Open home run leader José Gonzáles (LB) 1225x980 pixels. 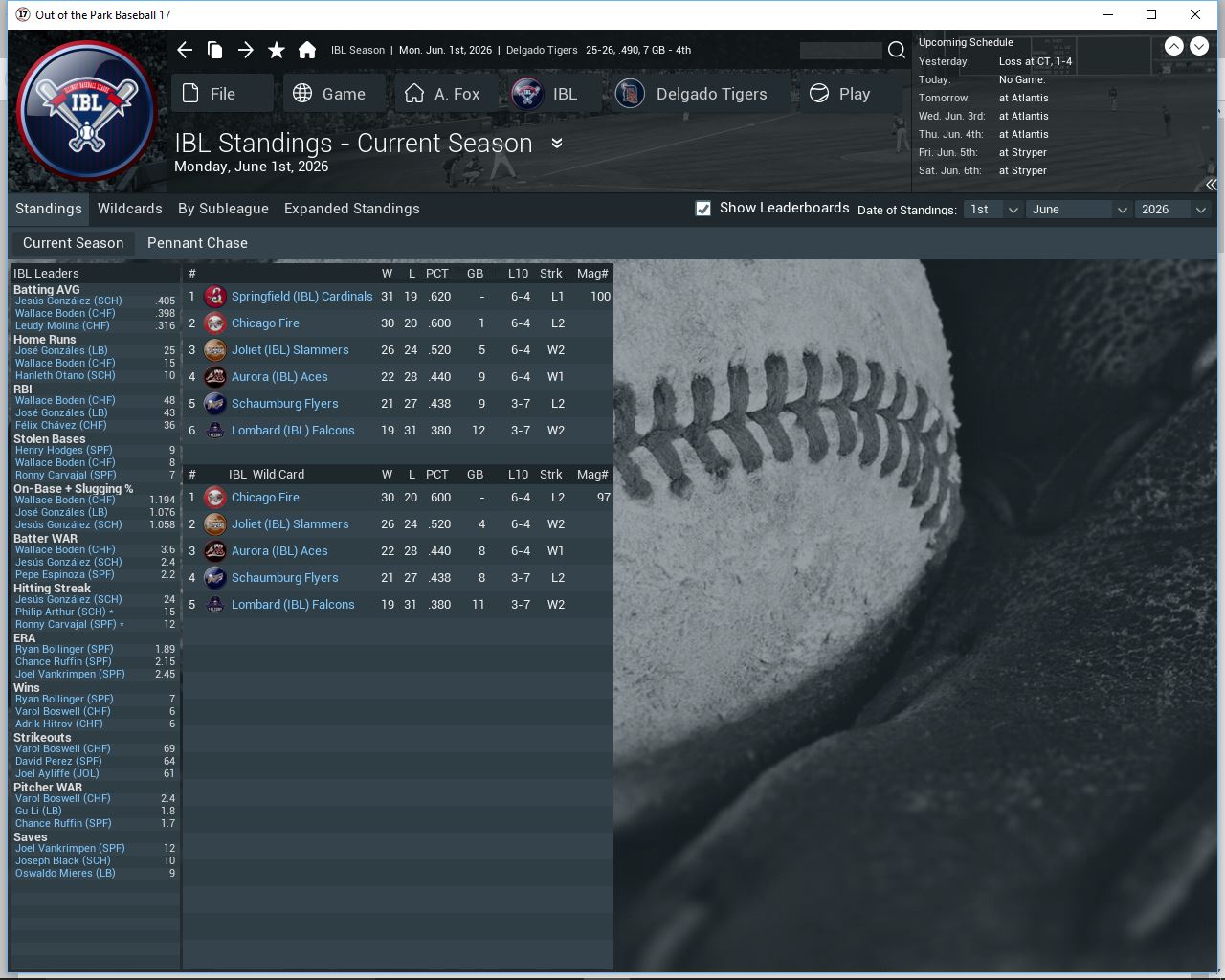[61, 350]
